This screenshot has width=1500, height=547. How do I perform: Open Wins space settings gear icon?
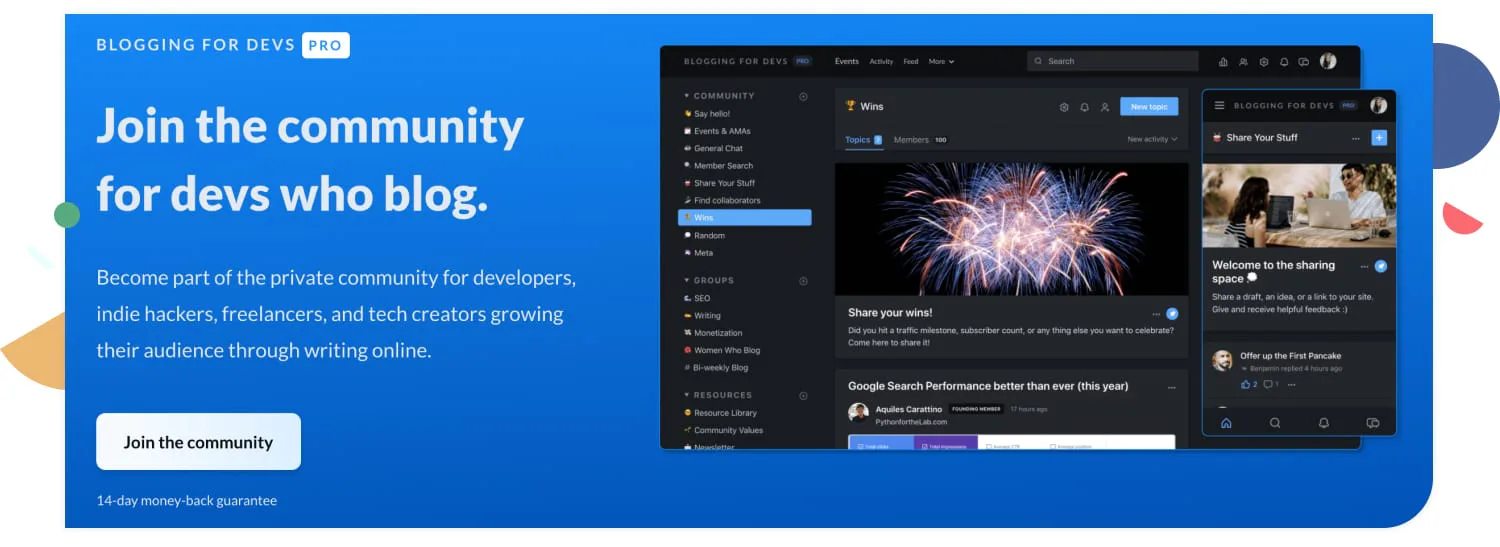pyautogui.click(x=1064, y=107)
